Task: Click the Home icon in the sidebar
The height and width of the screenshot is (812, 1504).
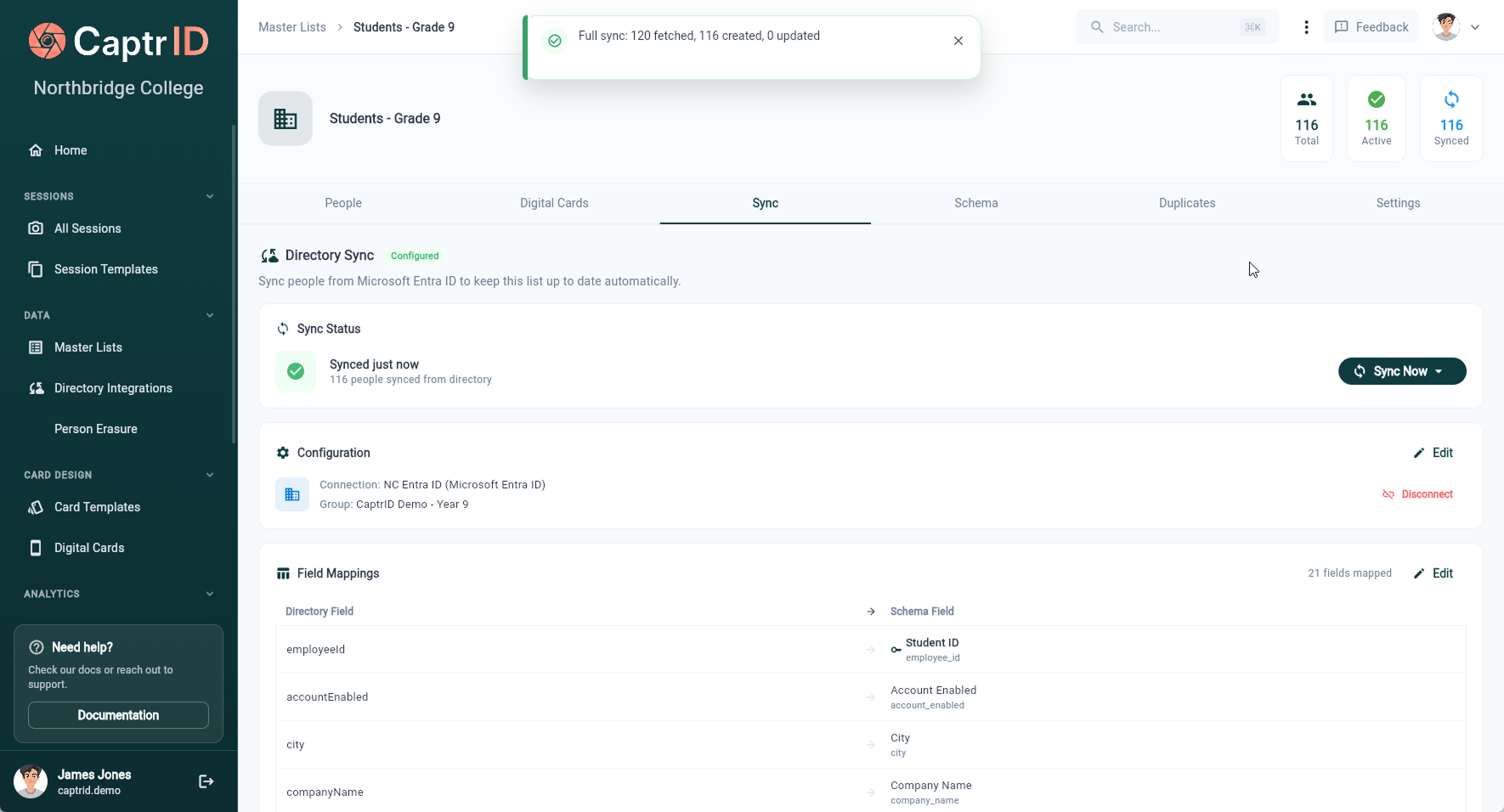Action: click(36, 150)
